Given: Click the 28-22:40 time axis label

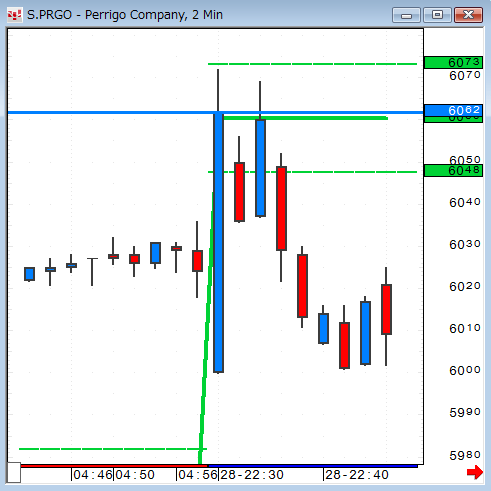Looking at the screenshot, I should pos(357,475).
